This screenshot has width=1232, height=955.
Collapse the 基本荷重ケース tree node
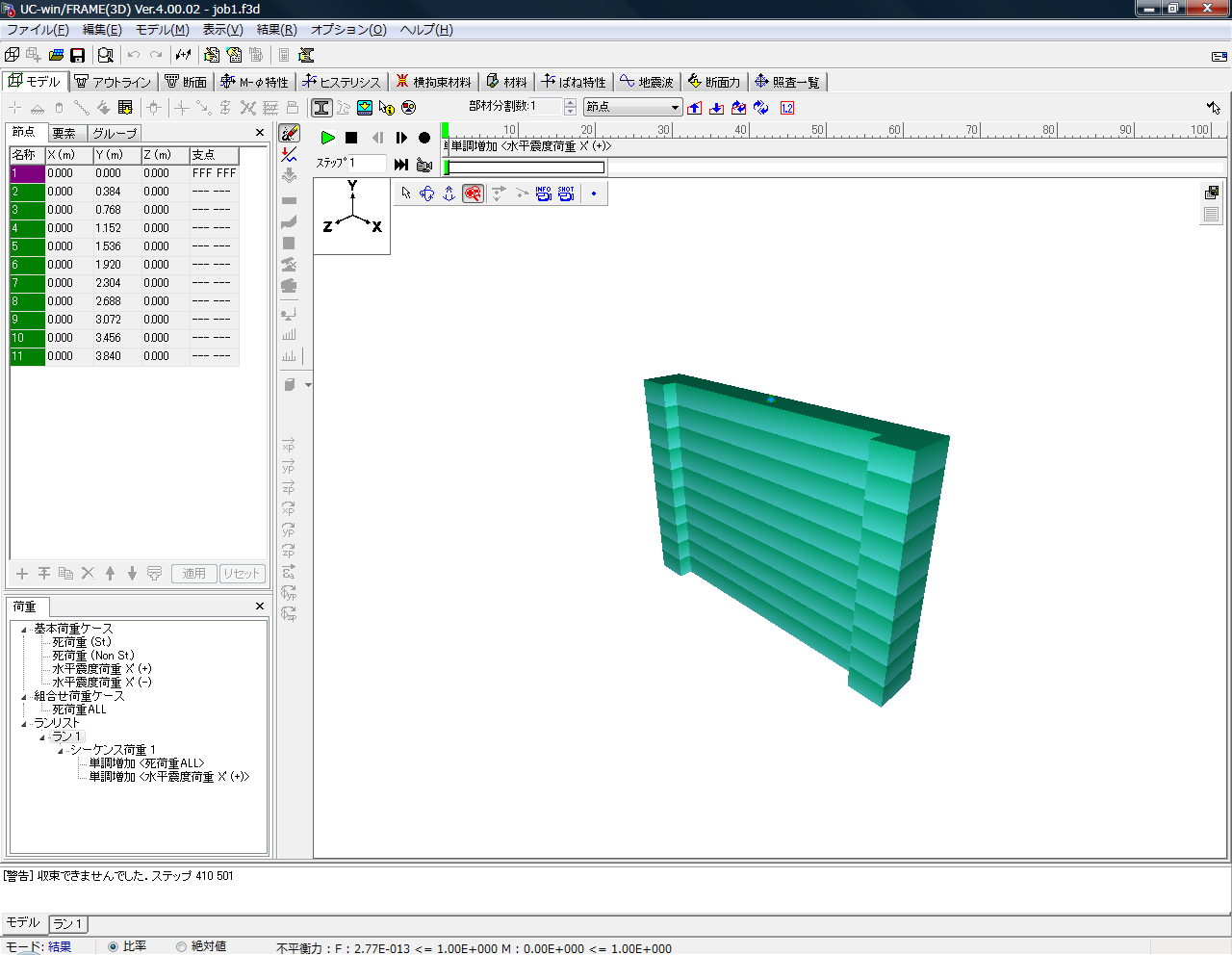(x=24, y=629)
